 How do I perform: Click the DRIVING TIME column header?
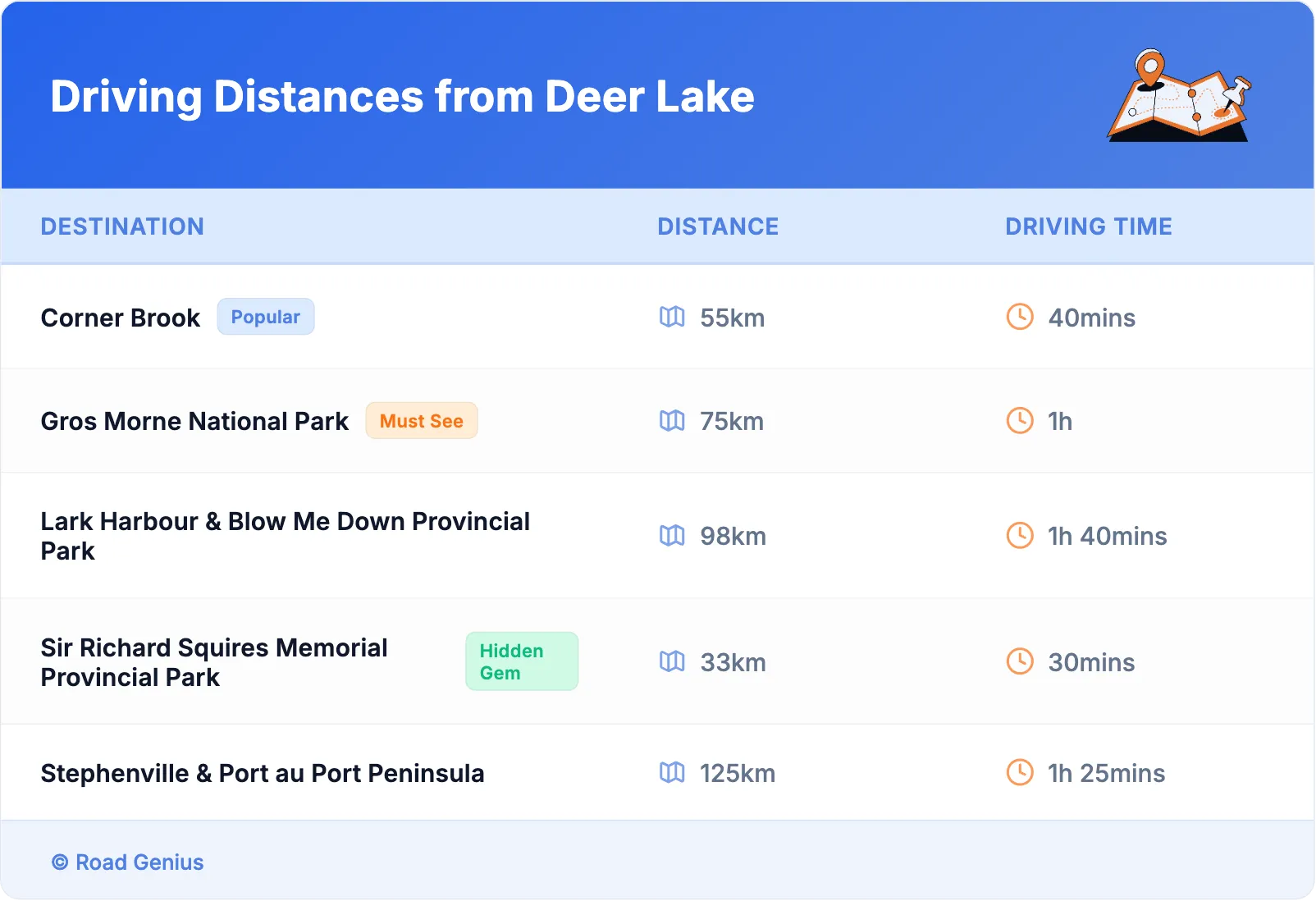pyautogui.click(x=1089, y=226)
